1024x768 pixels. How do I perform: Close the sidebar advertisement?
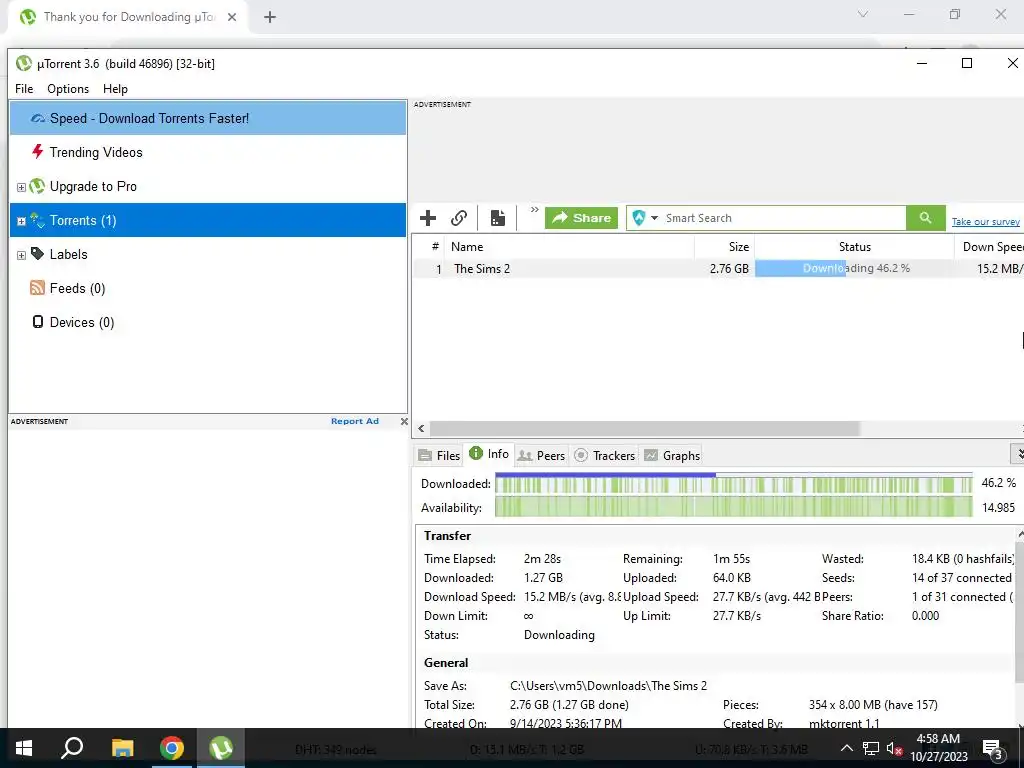click(x=404, y=421)
